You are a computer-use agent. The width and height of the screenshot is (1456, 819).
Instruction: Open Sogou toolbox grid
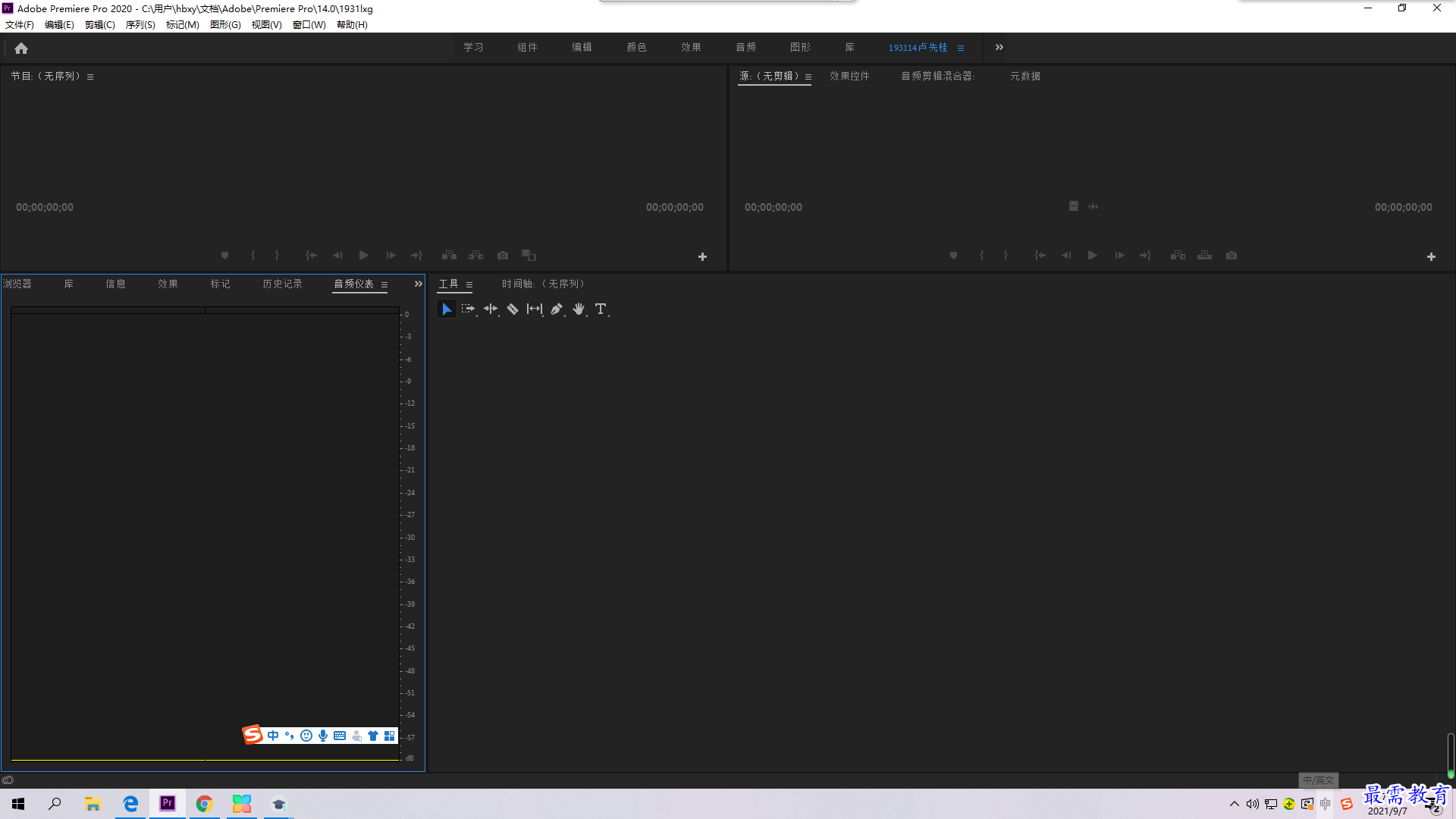[390, 736]
